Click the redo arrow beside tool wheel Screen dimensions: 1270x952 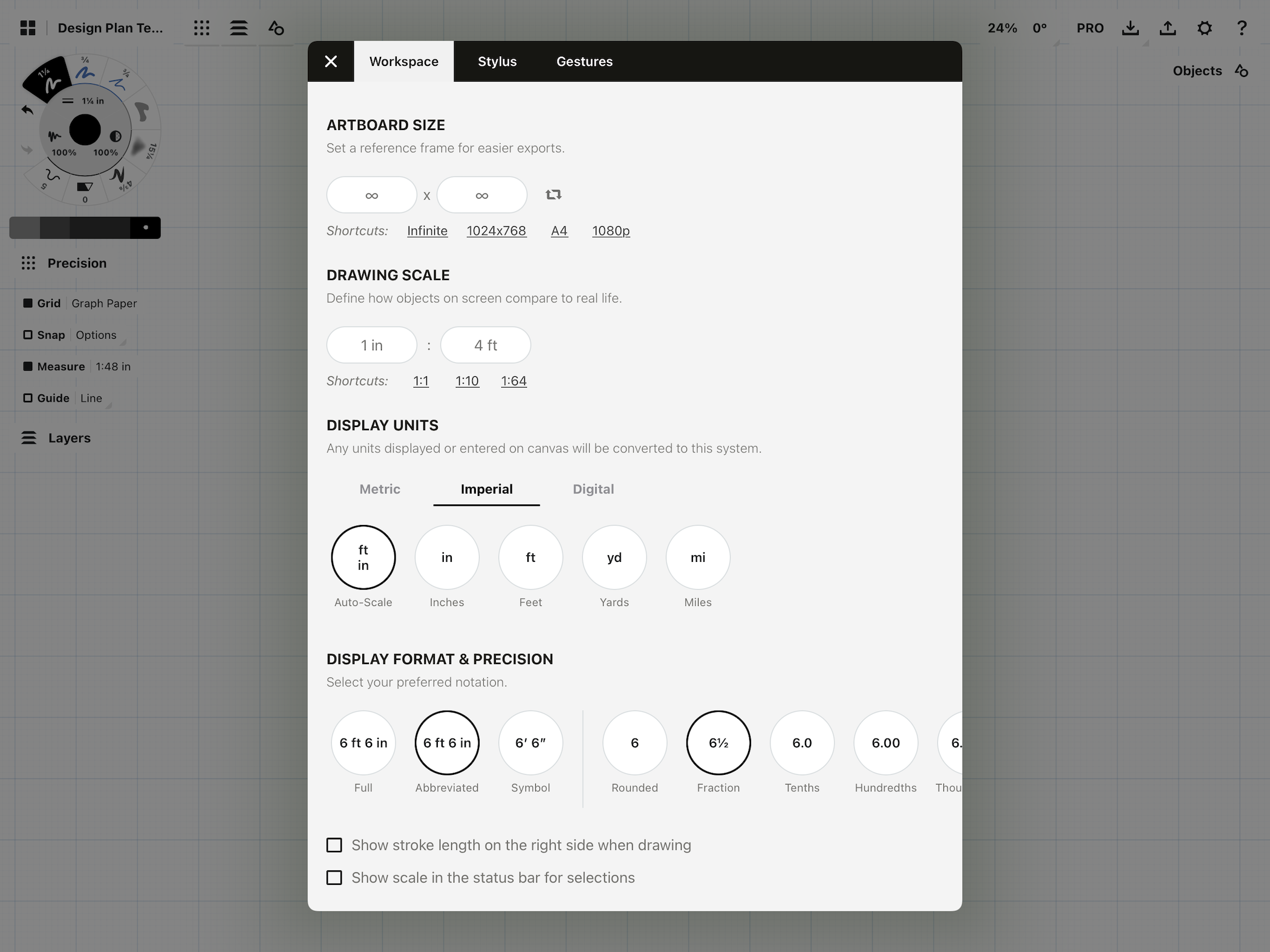27,149
